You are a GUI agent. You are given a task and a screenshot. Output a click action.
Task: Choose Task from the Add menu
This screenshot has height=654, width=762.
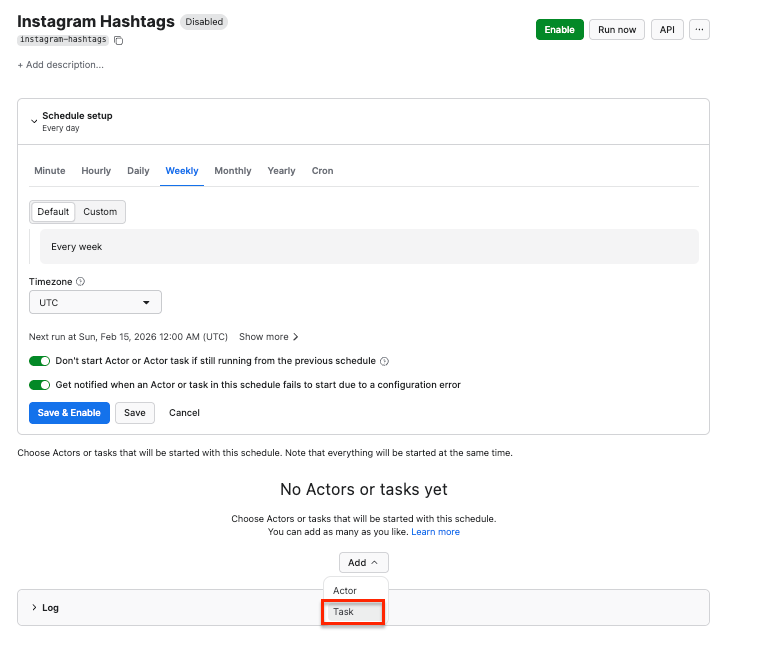353,612
